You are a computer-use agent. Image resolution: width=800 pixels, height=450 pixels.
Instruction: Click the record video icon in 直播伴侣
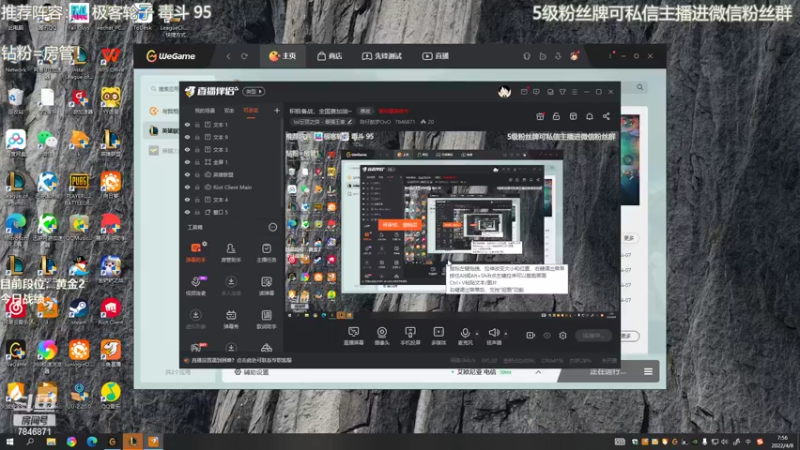click(x=531, y=335)
